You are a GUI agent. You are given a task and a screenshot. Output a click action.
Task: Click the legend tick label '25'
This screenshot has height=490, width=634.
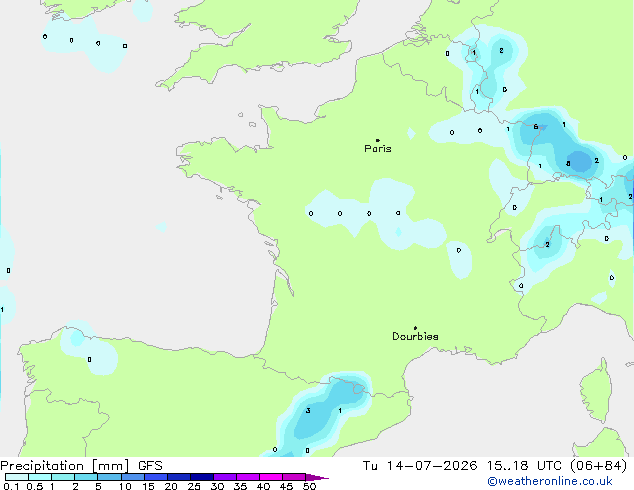click(x=194, y=486)
